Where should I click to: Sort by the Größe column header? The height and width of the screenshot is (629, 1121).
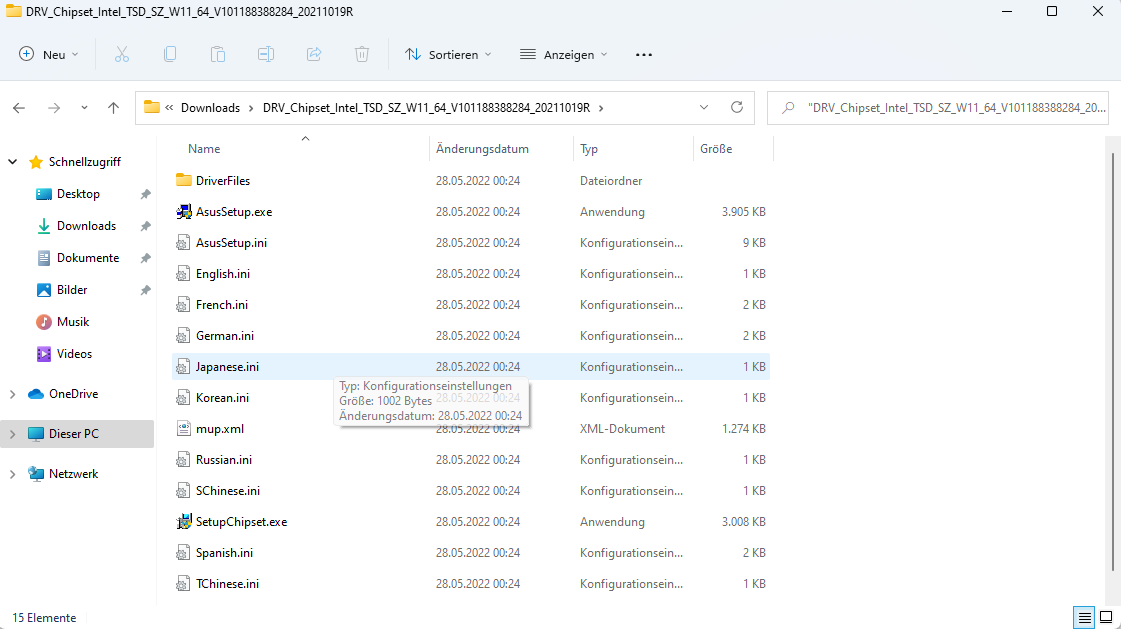pos(716,149)
